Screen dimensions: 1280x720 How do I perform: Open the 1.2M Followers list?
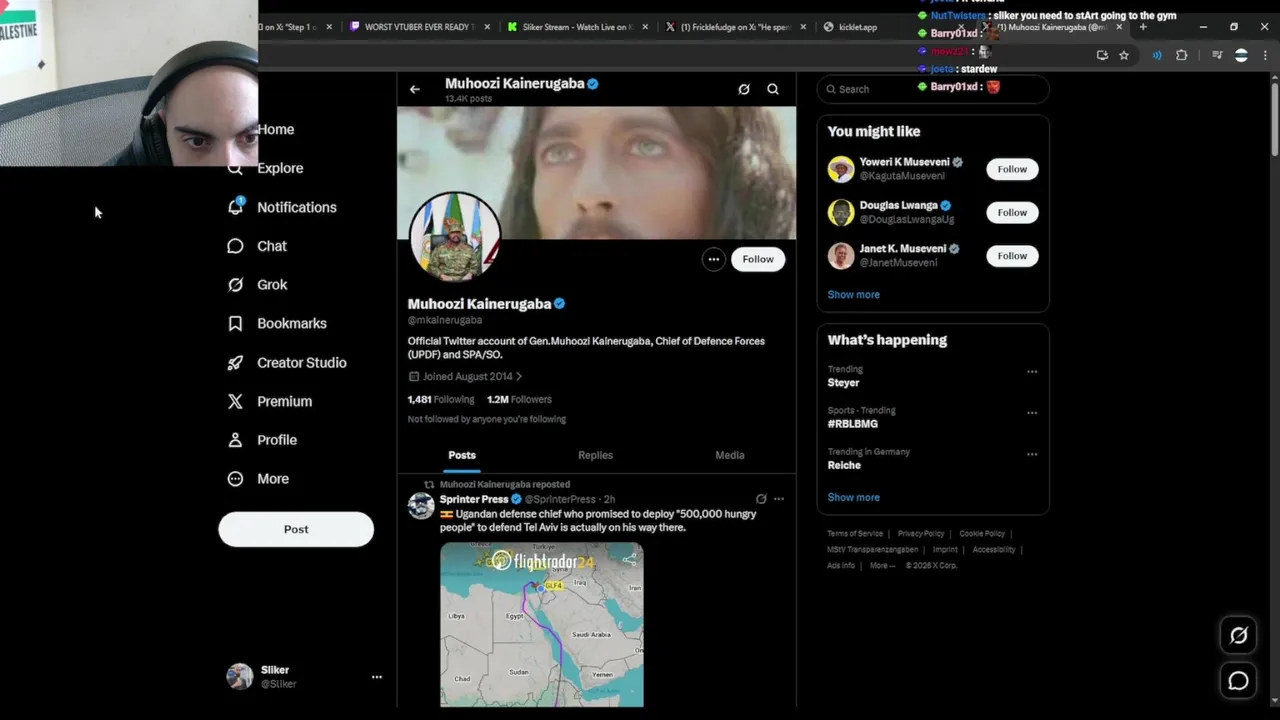[x=519, y=399]
